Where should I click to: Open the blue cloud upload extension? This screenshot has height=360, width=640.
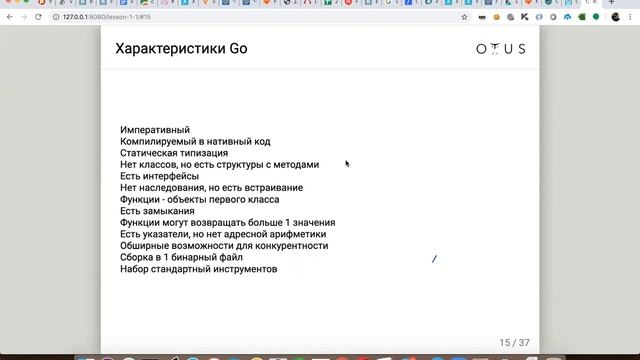pyautogui.click(x=568, y=17)
